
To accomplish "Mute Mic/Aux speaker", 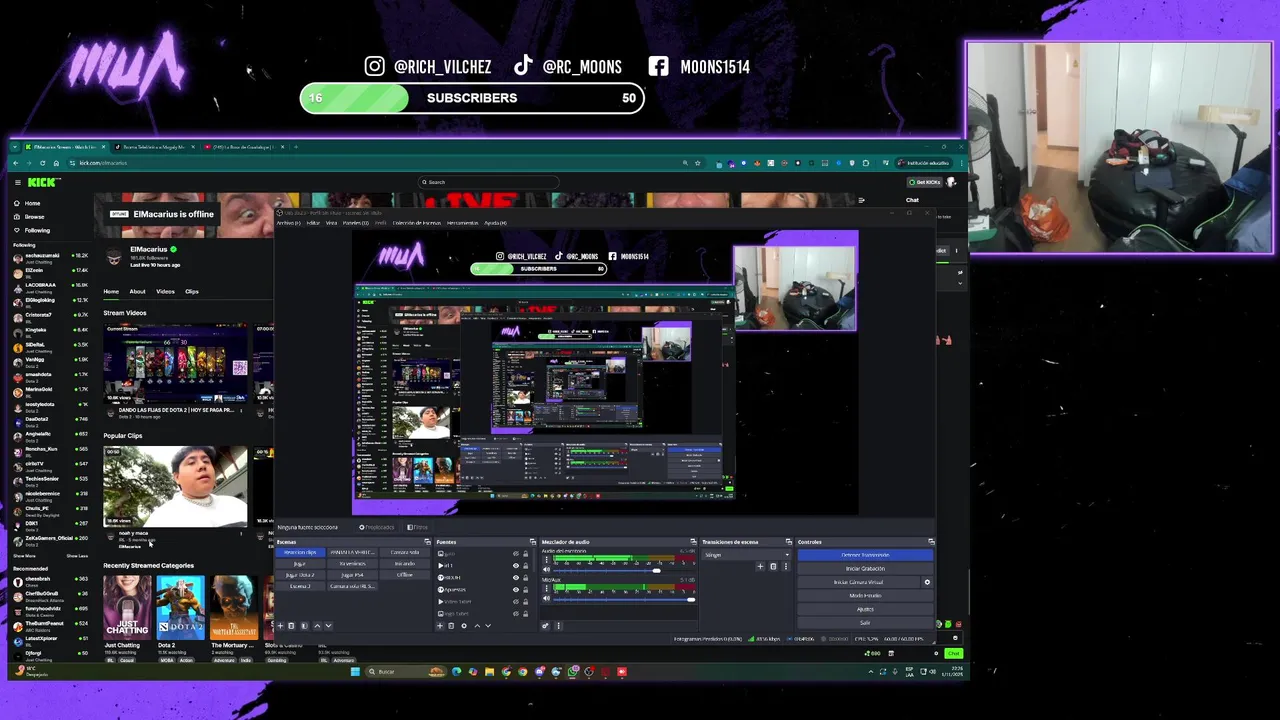I will pos(547,598).
